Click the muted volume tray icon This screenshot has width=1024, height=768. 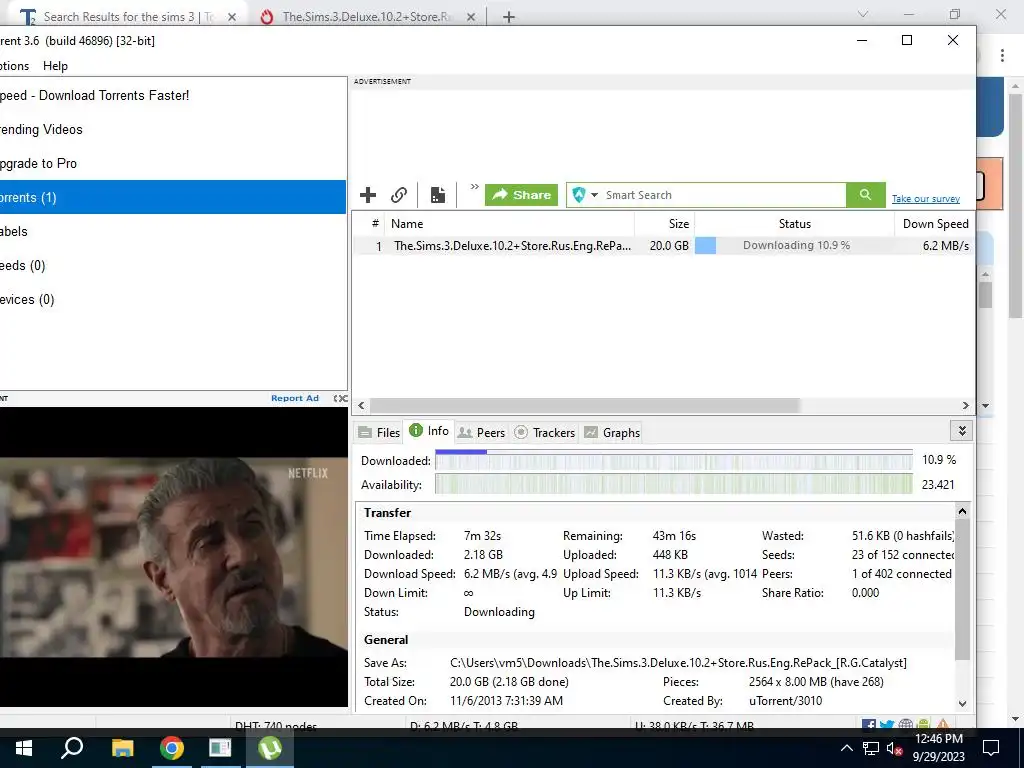(895, 748)
